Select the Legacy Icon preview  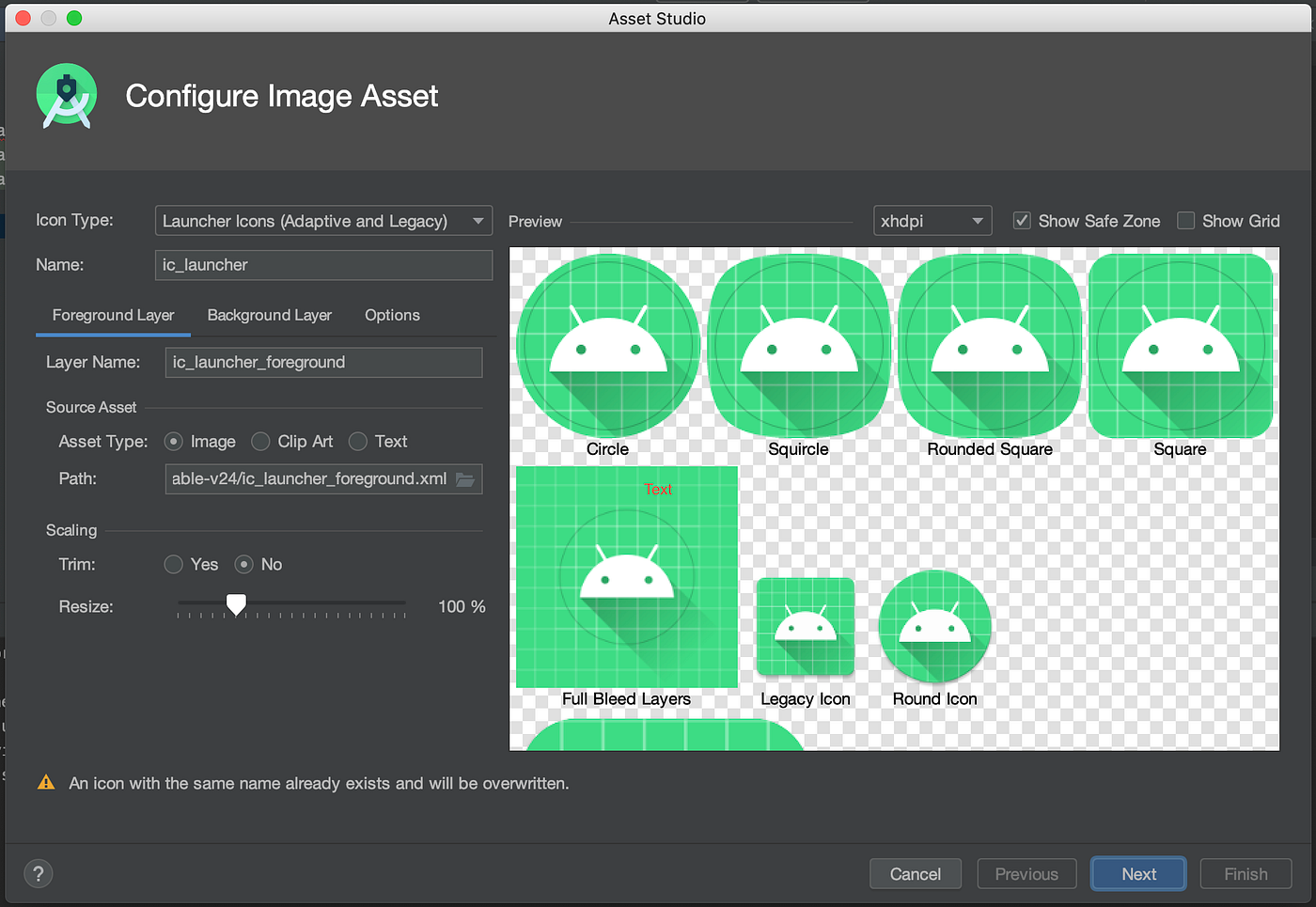coord(805,626)
